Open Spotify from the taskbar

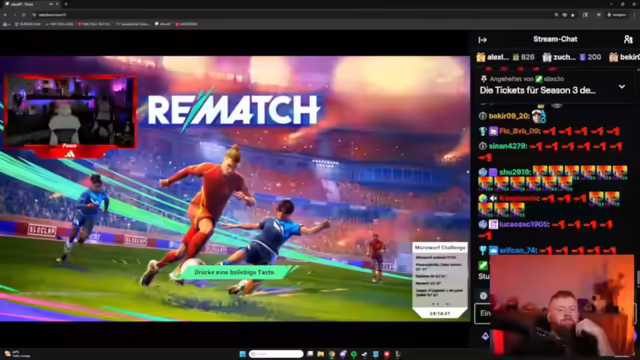(x=354, y=354)
